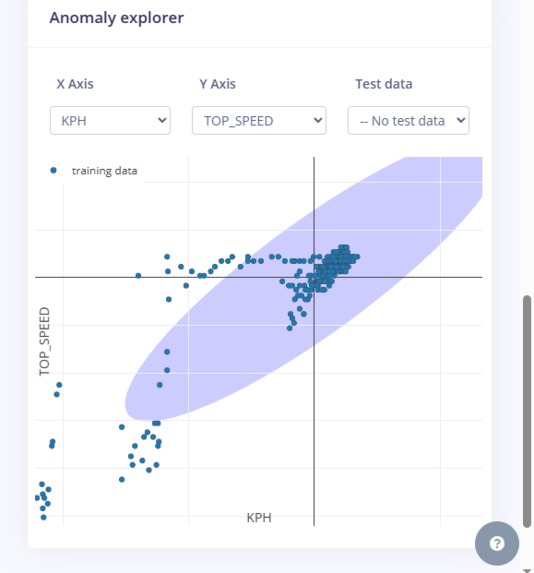
Task: Click the chevron on the No test data dropdown
Action: (461, 120)
